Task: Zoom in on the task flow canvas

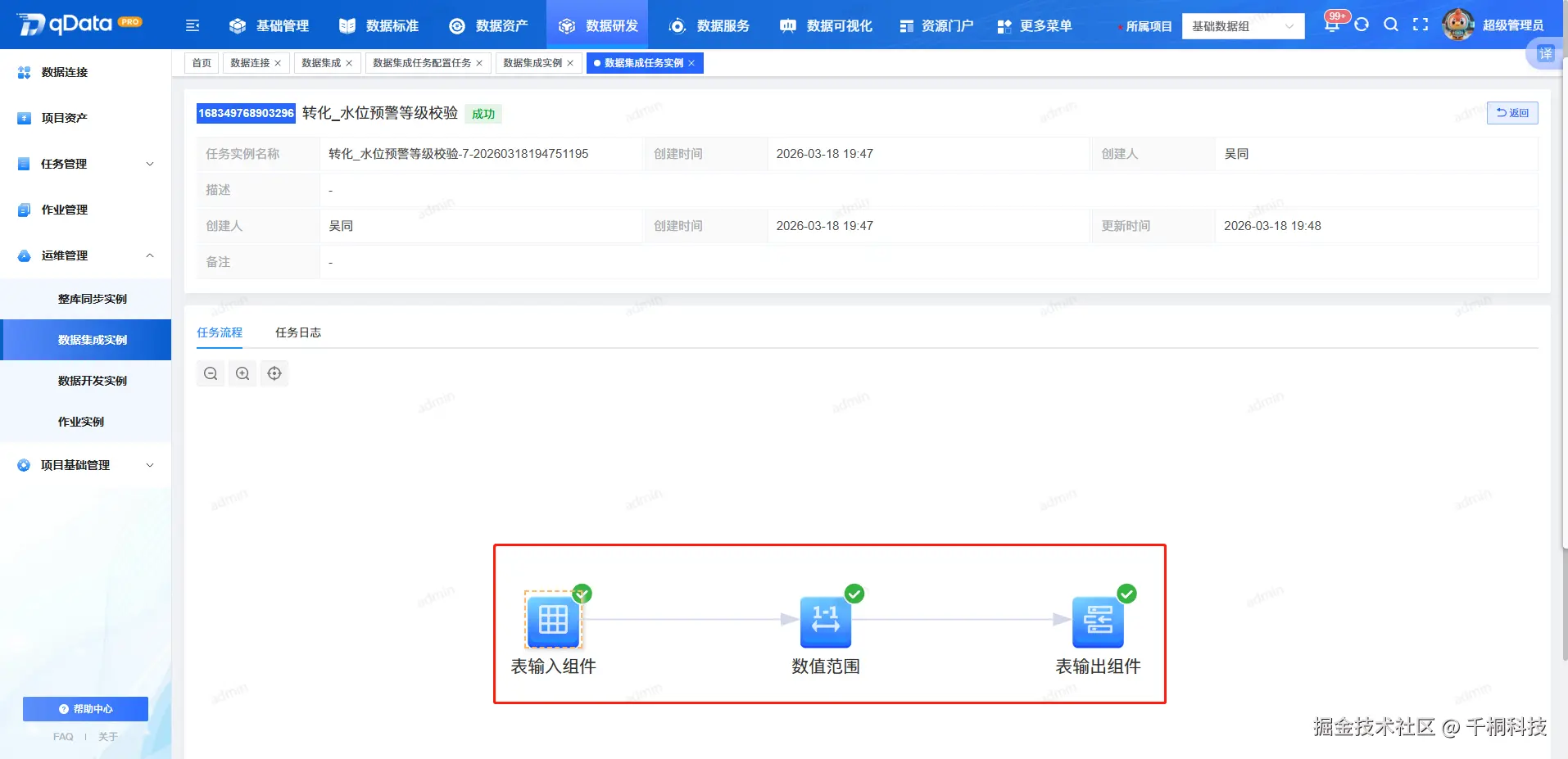Action: click(242, 373)
